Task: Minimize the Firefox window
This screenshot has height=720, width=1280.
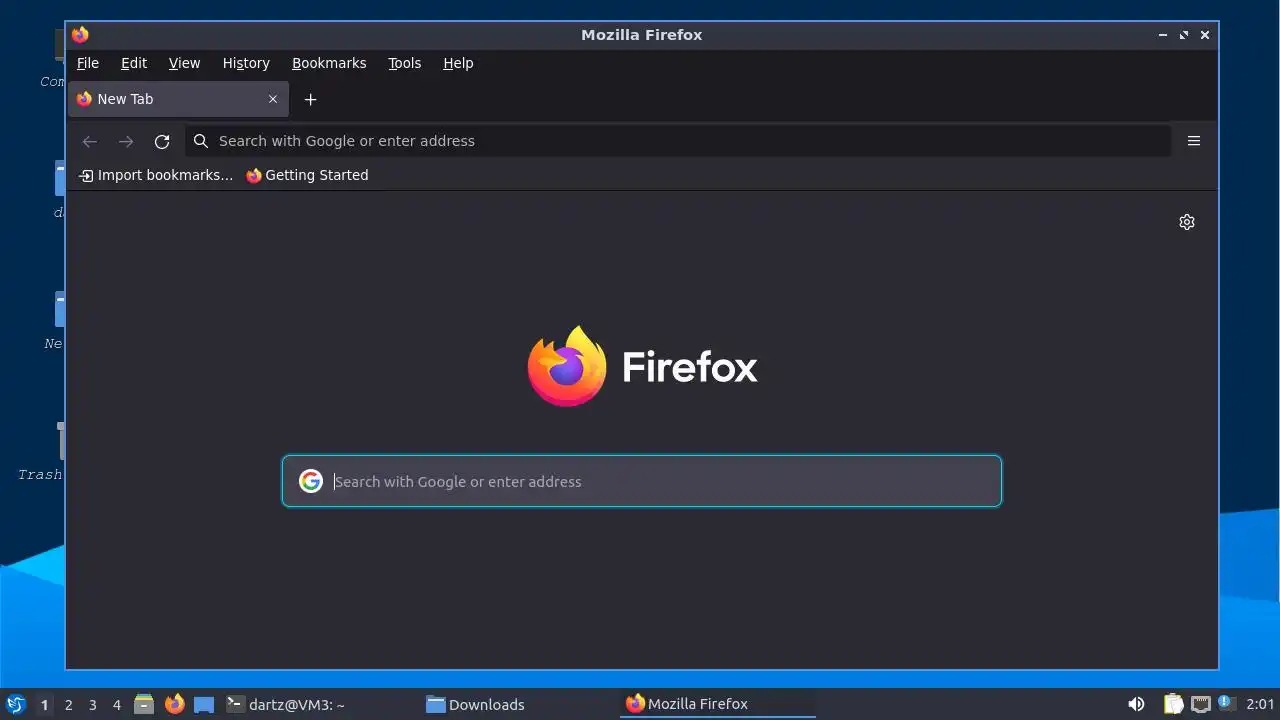Action: 1162,35
